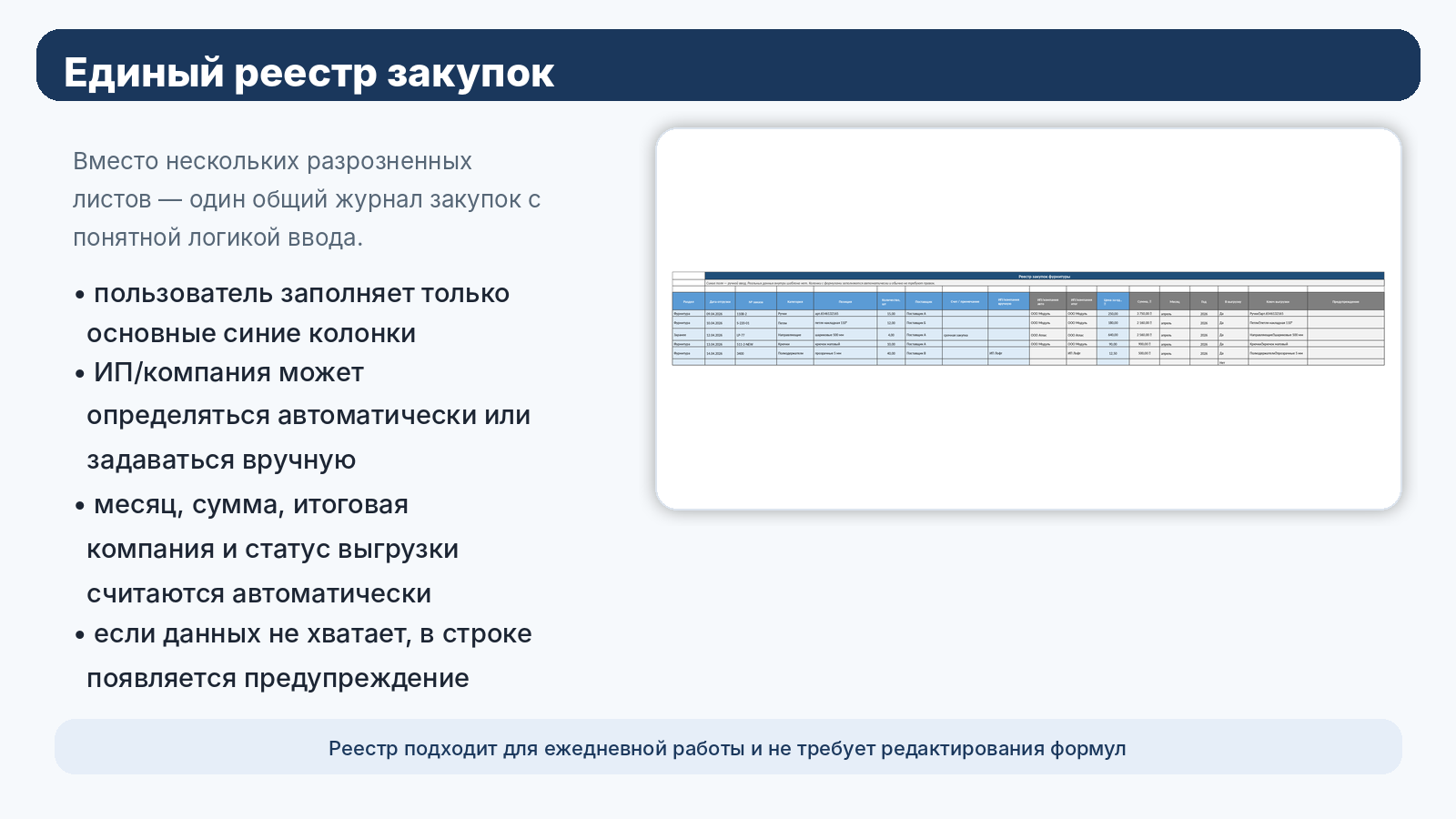Viewport: 1456px width, 819px height.
Task: Select the intro paragraph about разрозненных листов
Action: tap(307, 199)
